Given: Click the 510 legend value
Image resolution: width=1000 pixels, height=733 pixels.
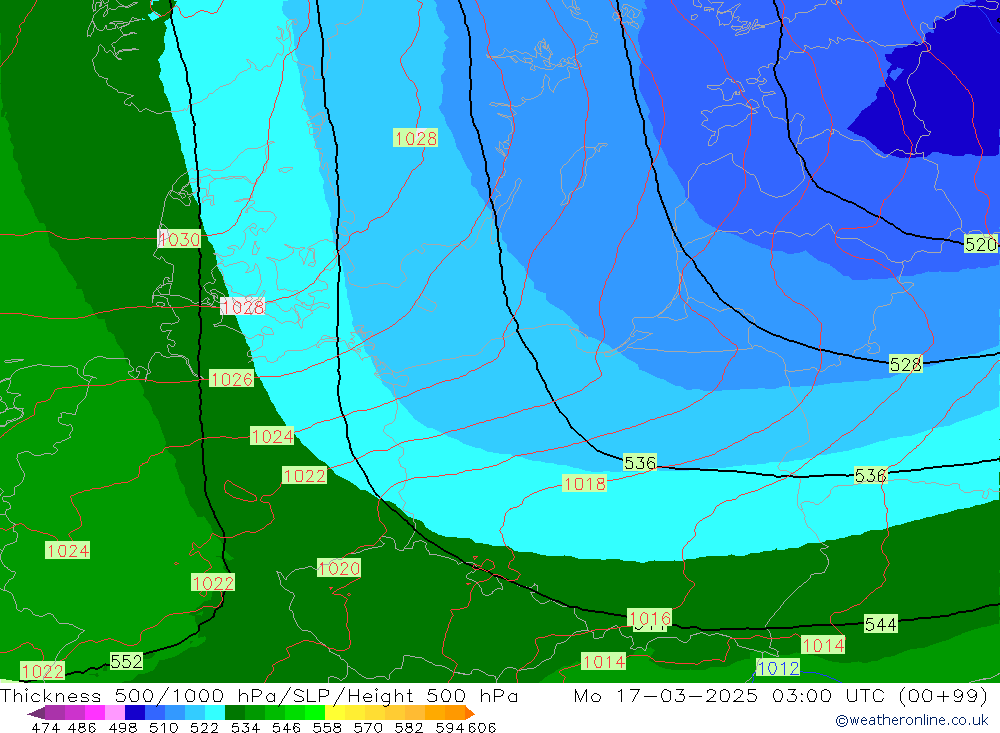Looking at the screenshot, I should 163,727.
